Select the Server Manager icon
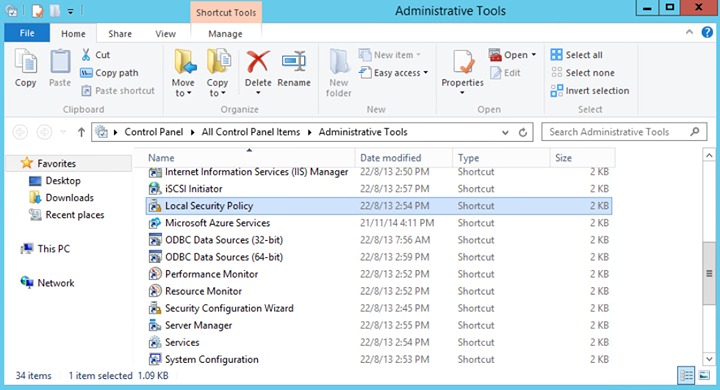 tap(155, 325)
